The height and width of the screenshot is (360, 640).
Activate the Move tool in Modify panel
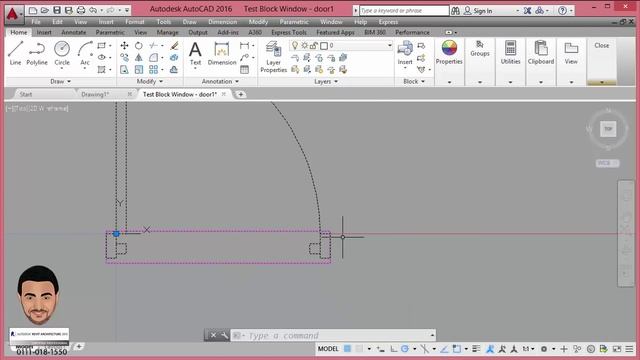124,46
